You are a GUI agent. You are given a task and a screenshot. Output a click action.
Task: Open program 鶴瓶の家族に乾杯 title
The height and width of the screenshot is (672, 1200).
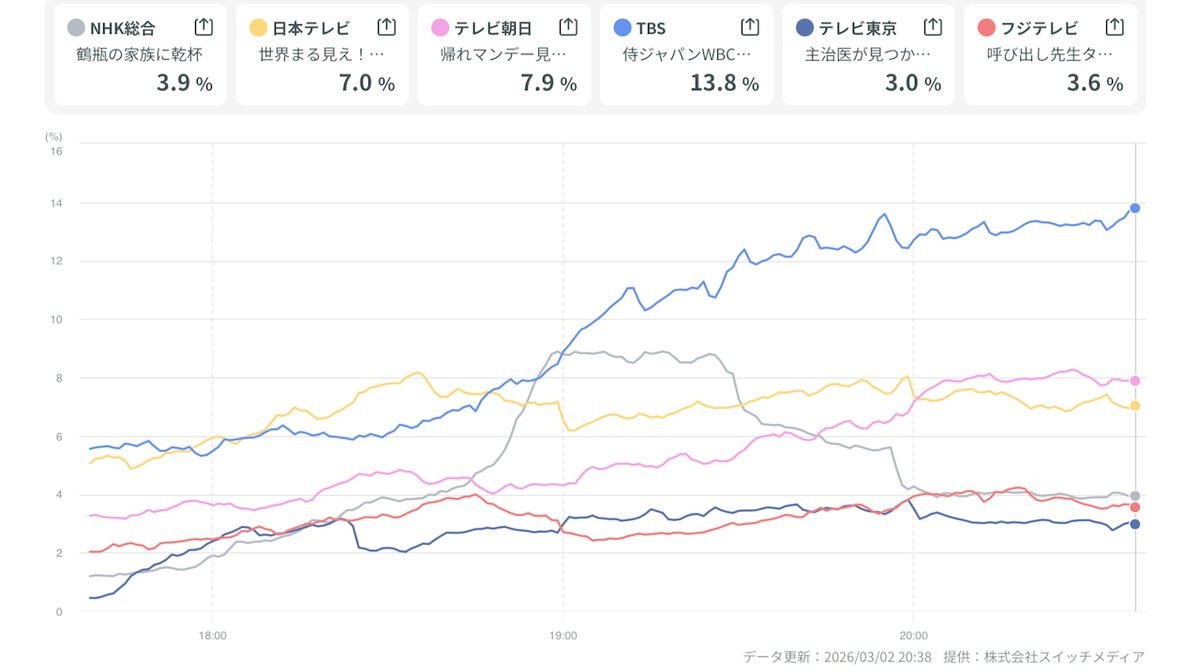(139, 55)
